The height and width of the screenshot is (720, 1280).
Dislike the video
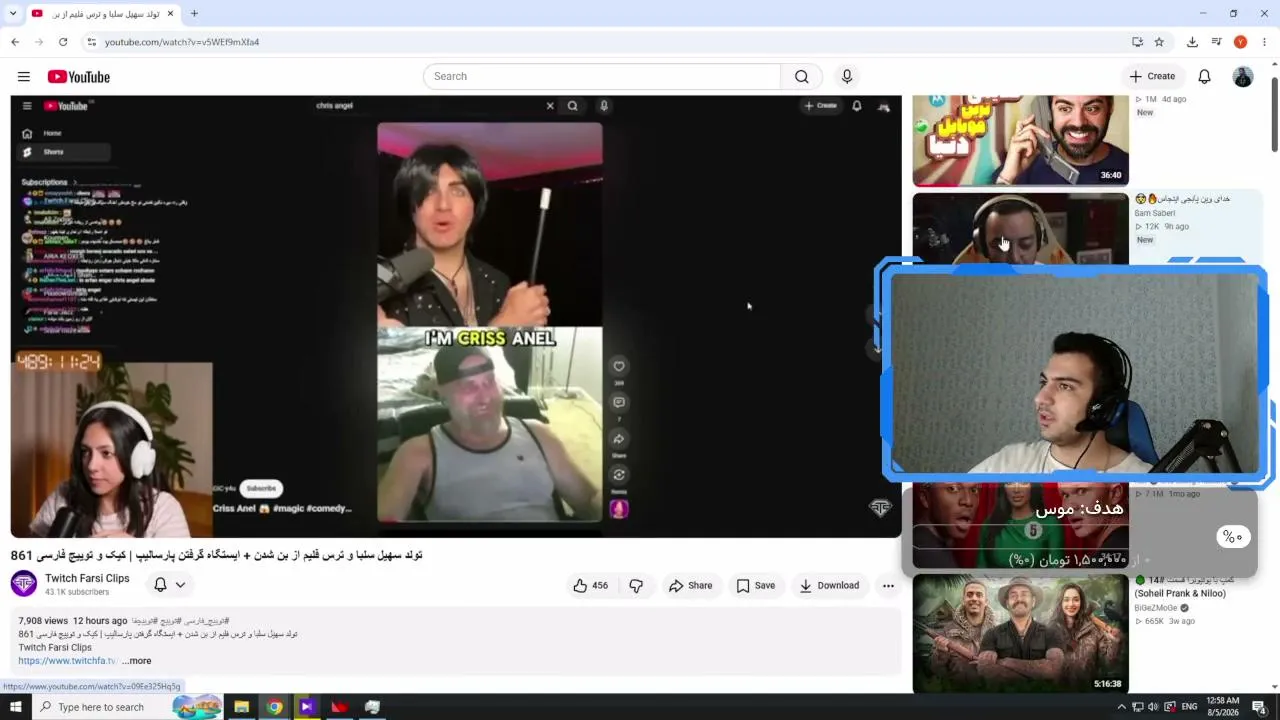(636, 586)
